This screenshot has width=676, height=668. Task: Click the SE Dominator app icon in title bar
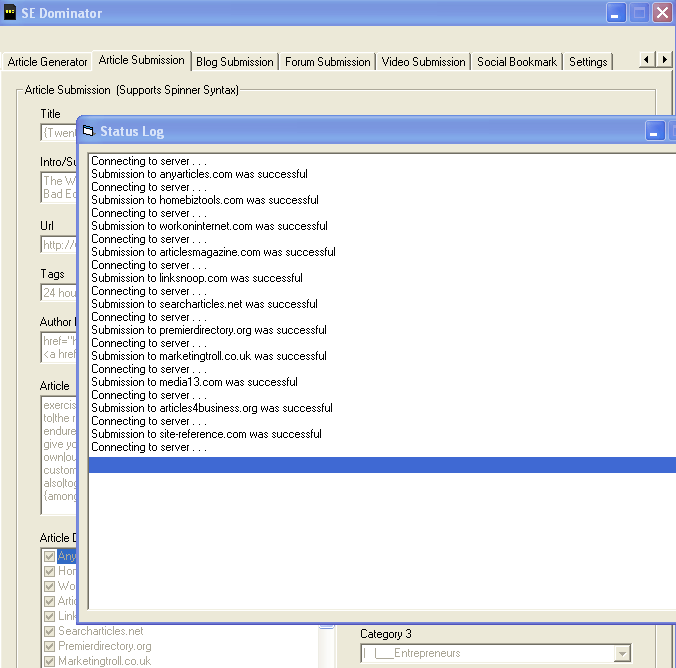point(11,13)
